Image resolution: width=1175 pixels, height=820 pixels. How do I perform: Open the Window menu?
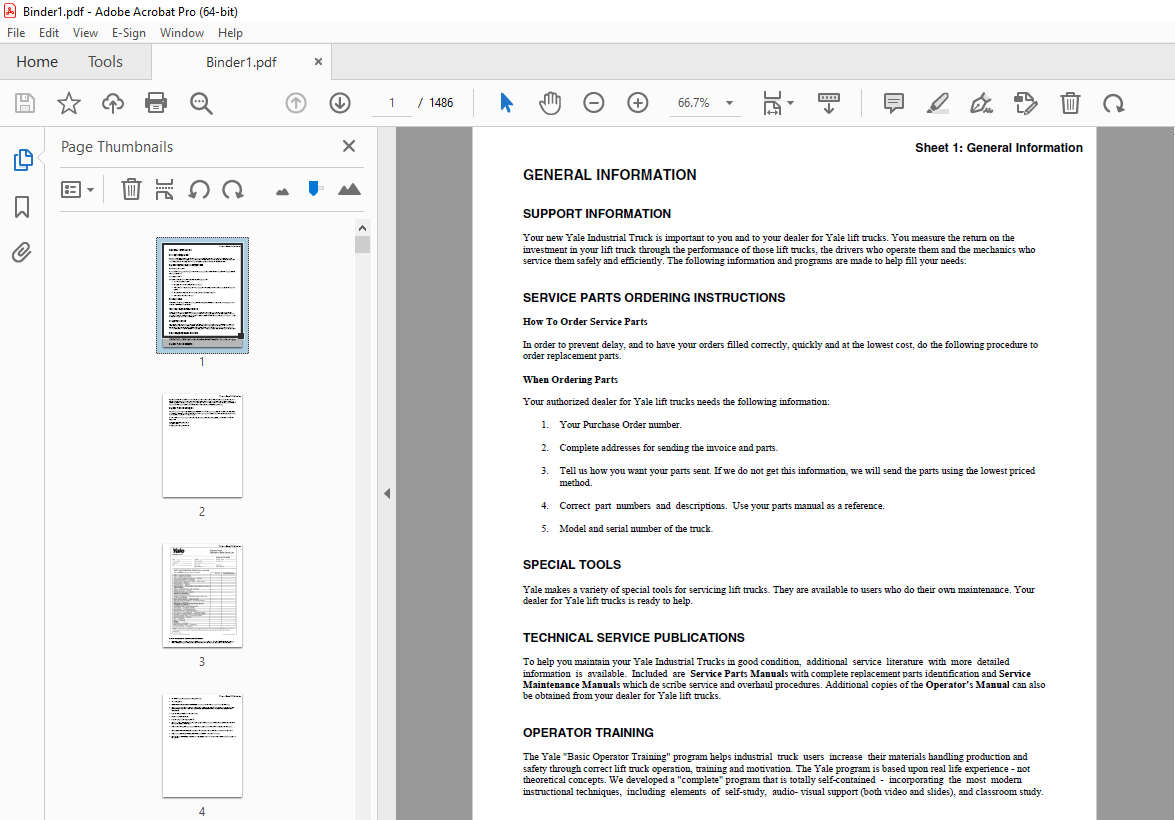181,33
